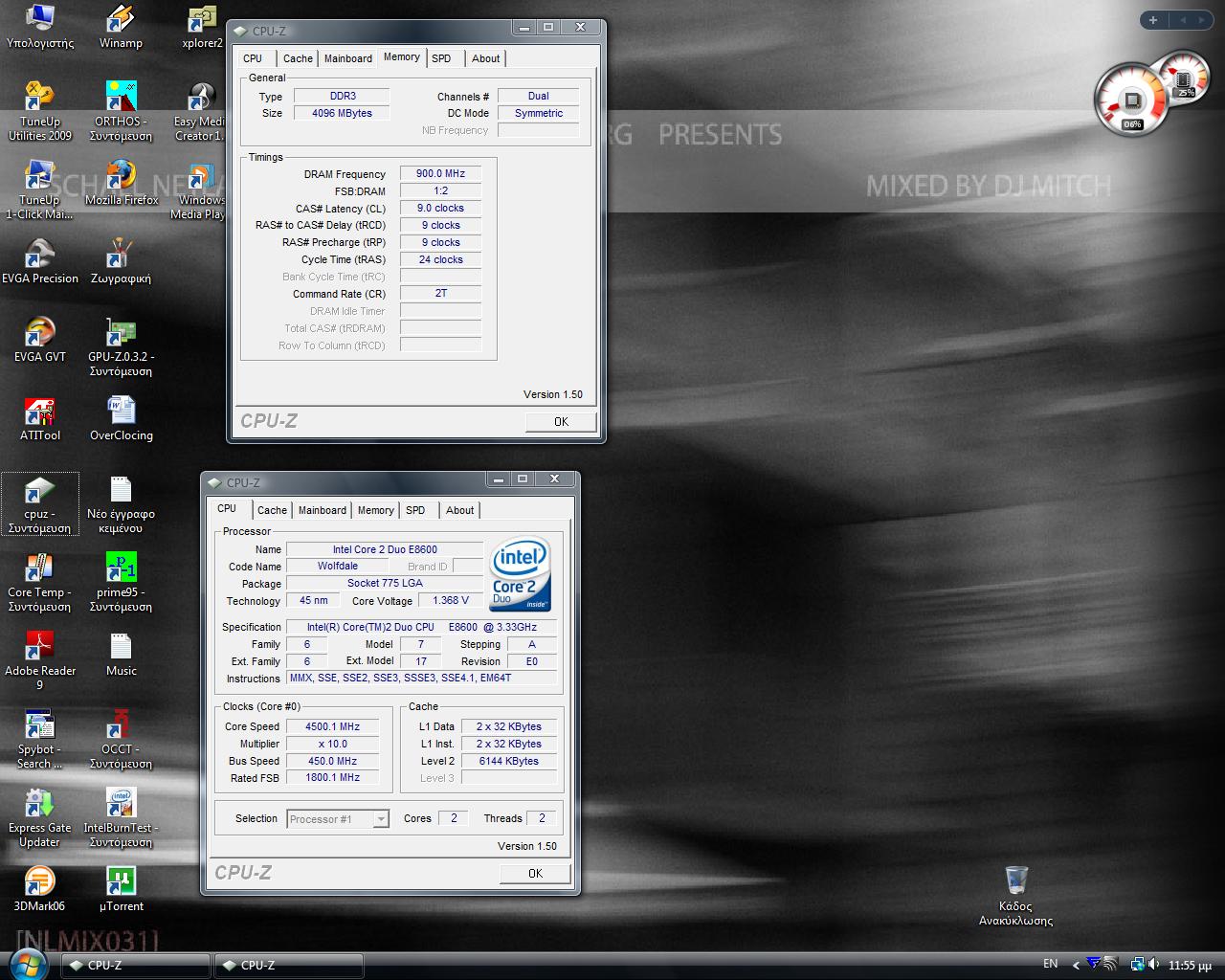The height and width of the screenshot is (980, 1225).
Task: Open Mainboard tab in the lower CPU-Z window
Action: (323, 510)
